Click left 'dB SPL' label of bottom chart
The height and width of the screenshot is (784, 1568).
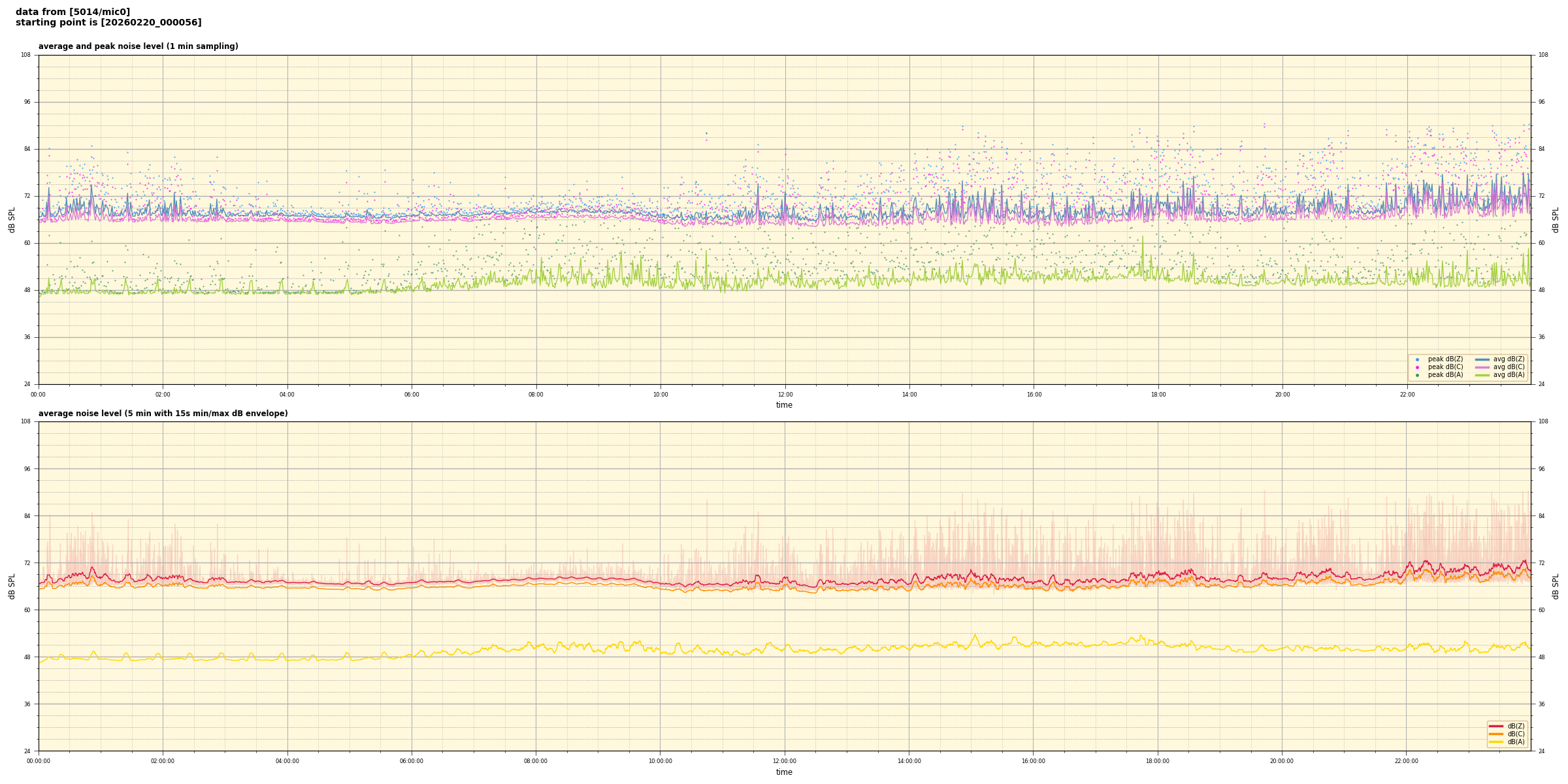pos(12,586)
